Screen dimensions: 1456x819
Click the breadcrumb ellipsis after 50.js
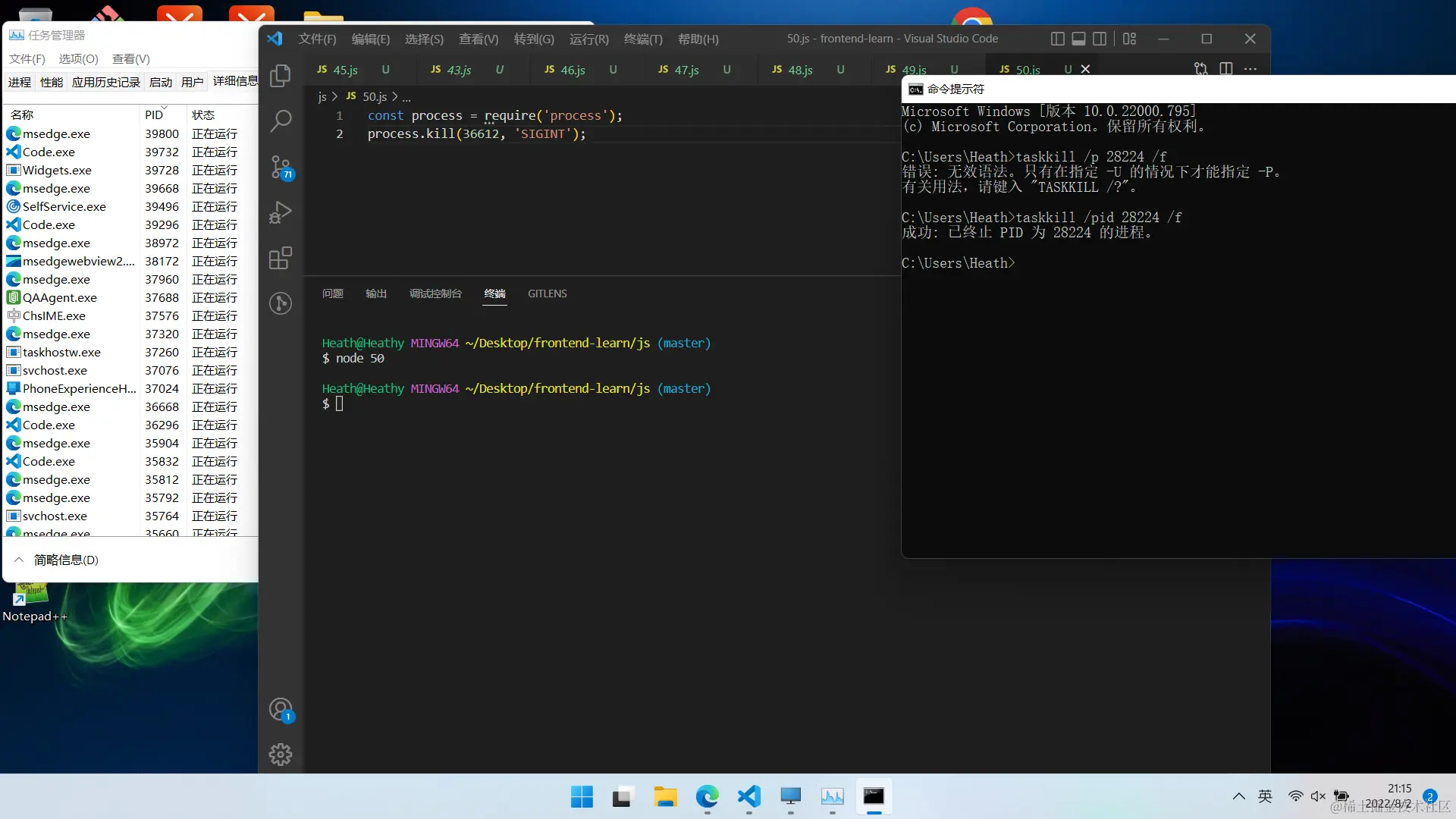(406, 97)
